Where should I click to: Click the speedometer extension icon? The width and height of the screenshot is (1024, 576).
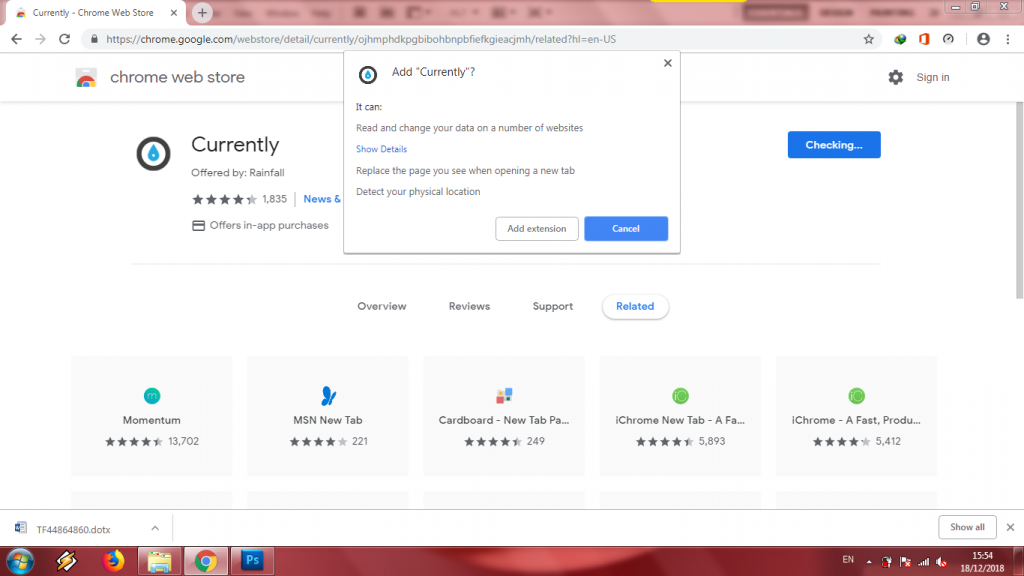pos(948,39)
